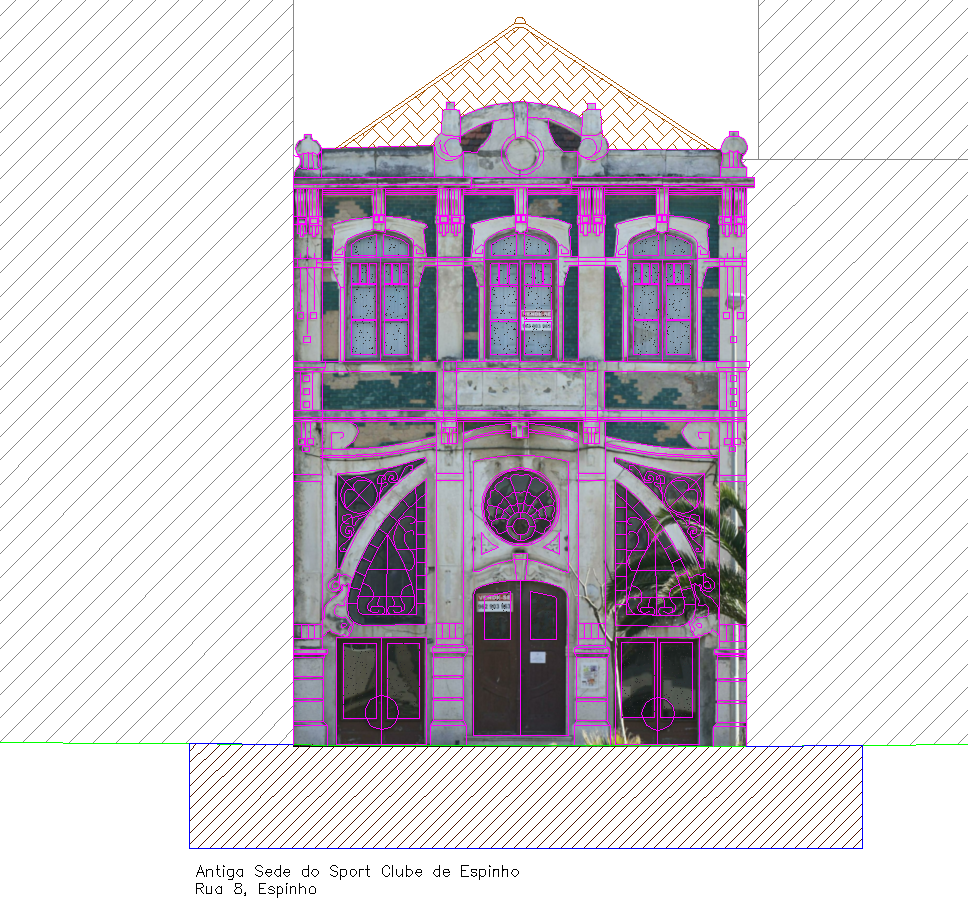Select the central arched double door
Screen dimensions: 968x910
pos(520,660)
